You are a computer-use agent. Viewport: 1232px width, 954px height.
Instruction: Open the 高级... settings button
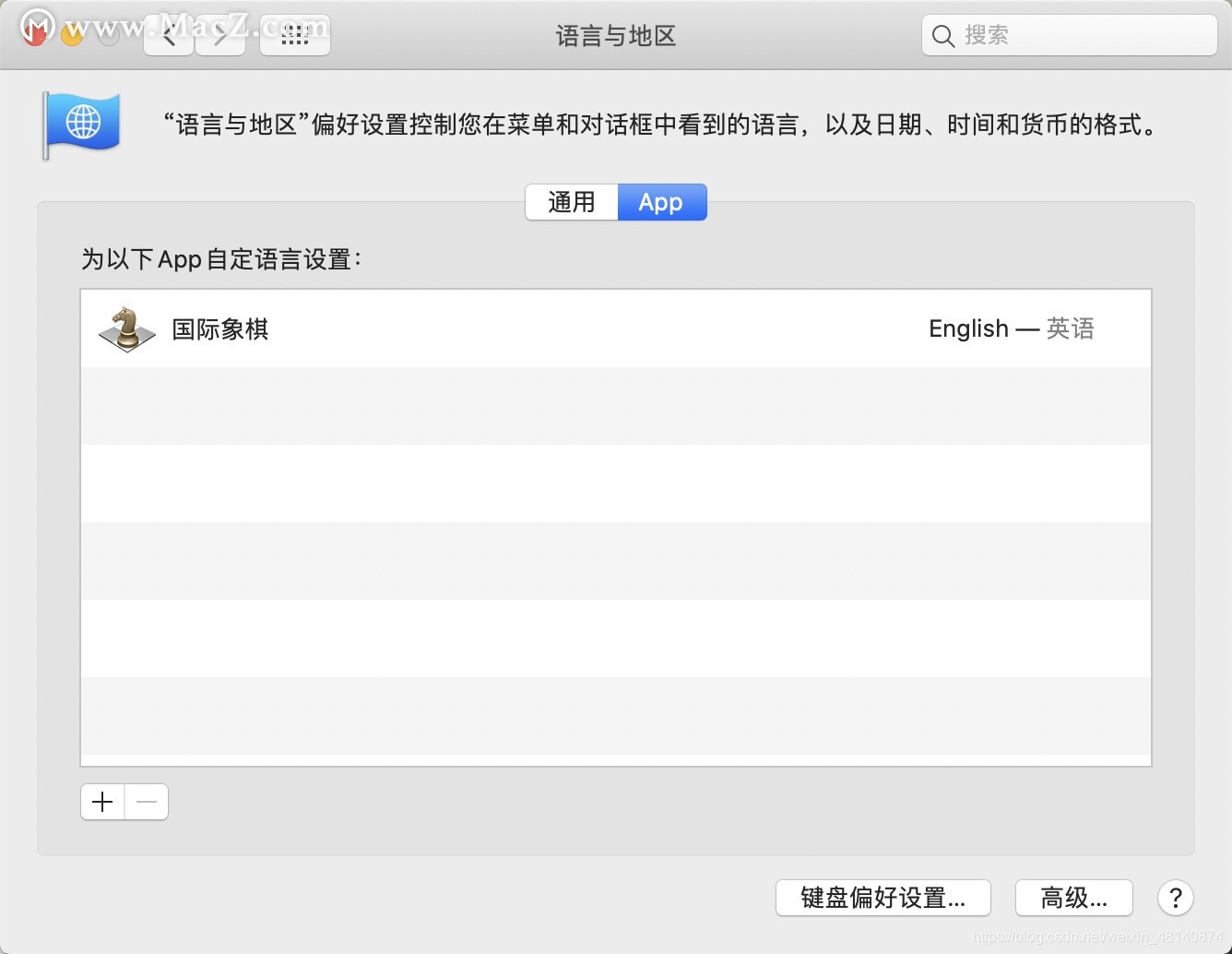click(x=1074, y=898)
